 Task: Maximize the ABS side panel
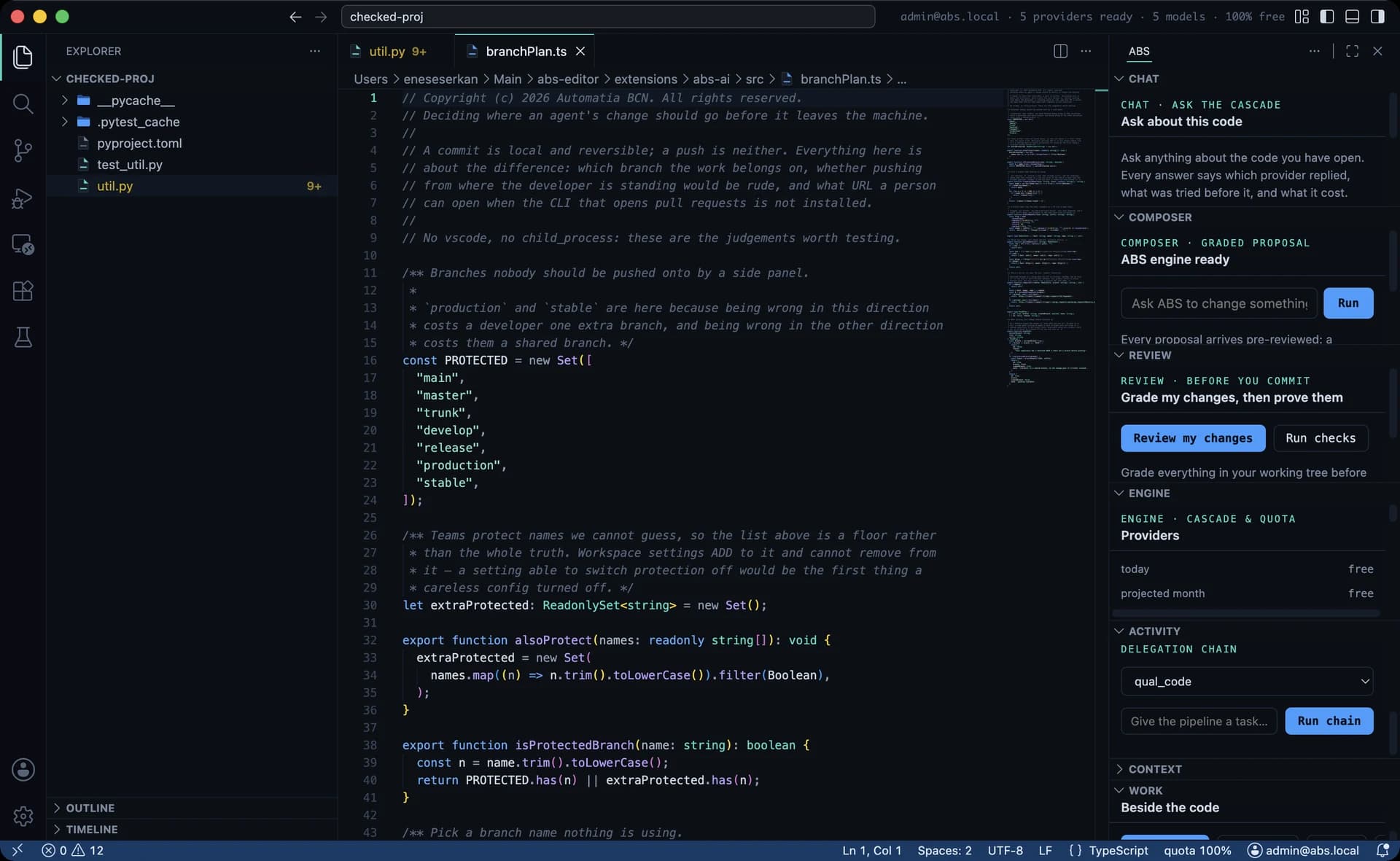[x=1352, y=51]
